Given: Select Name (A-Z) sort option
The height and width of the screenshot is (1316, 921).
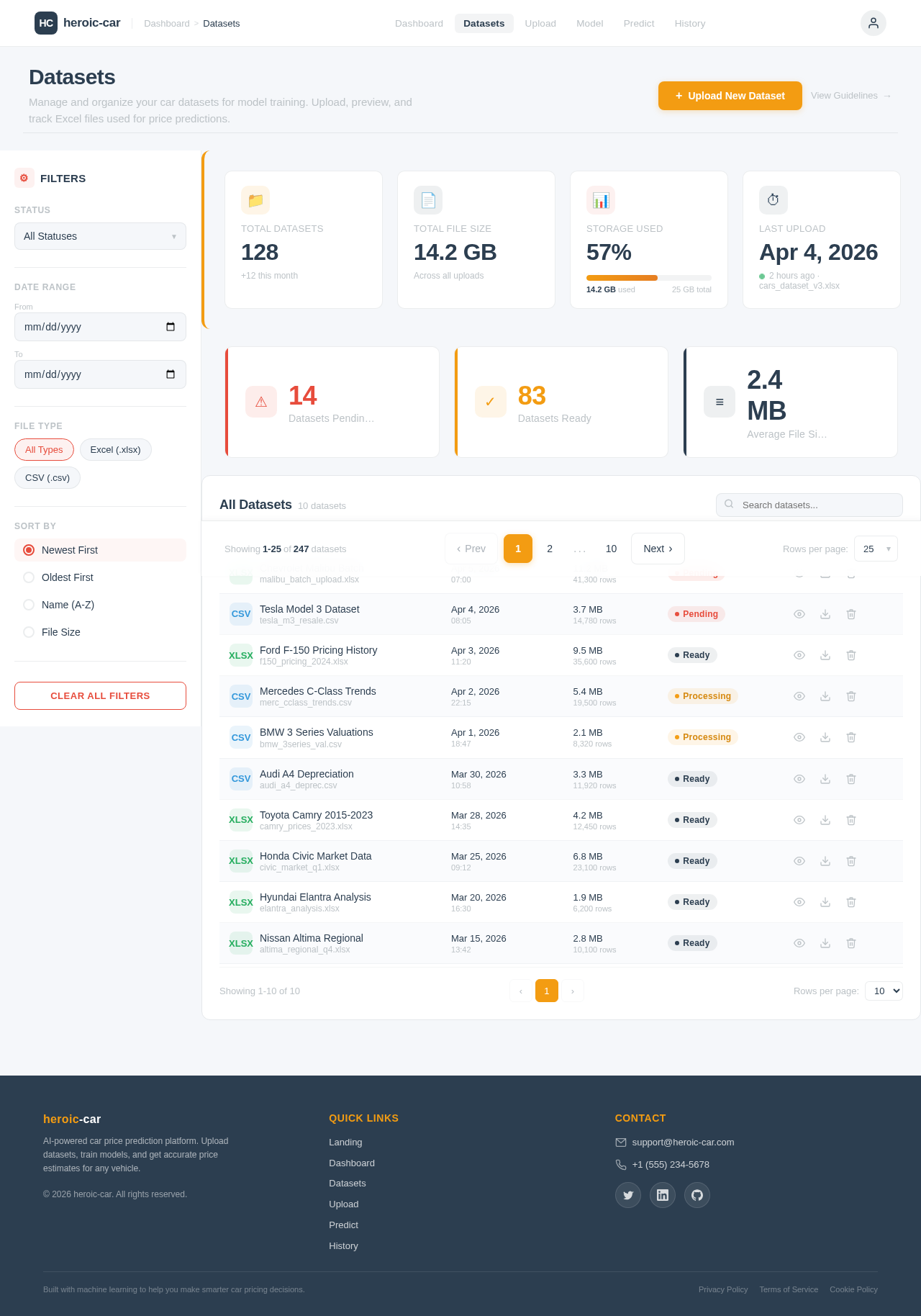Looking at the screenshot, I should coord(100,605).
